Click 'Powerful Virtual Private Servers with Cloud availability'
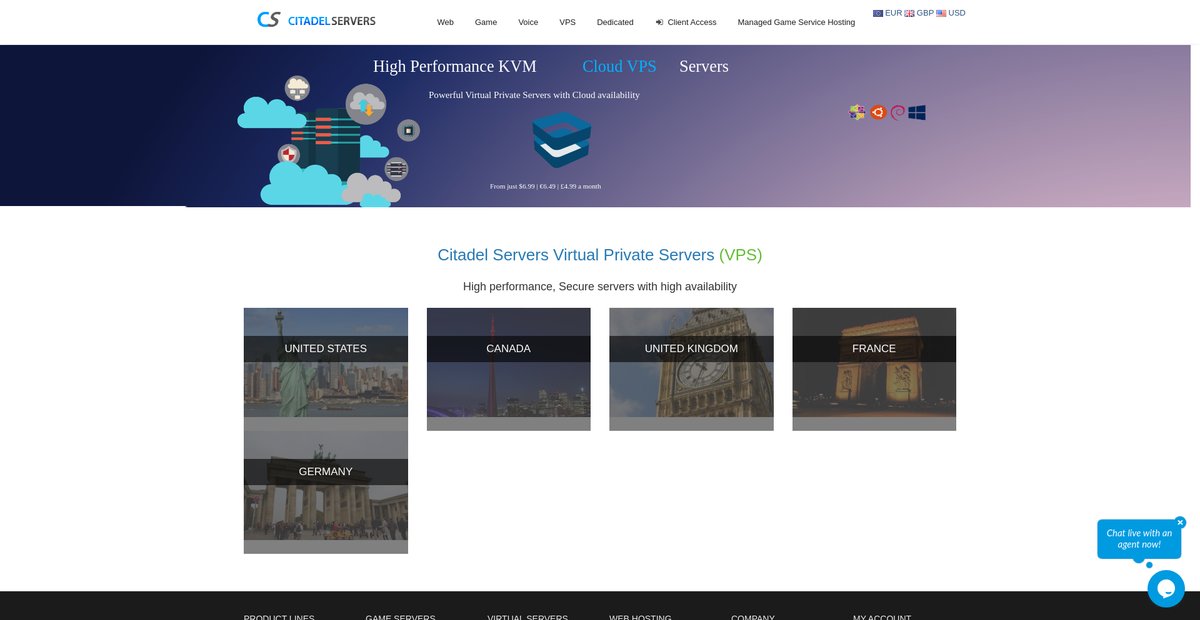The image size is (1200, 620). click(534, 95)
